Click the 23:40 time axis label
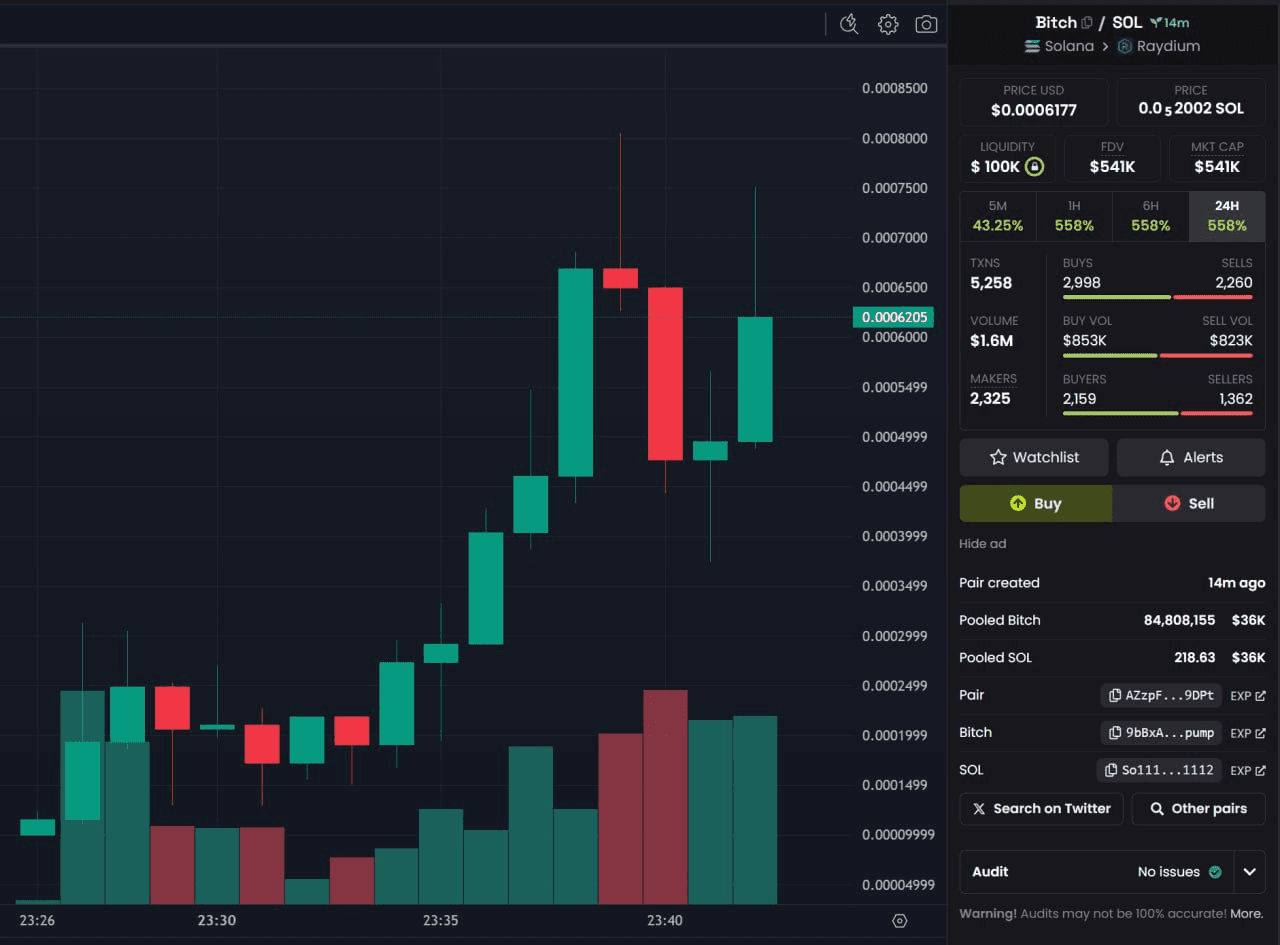Screen dimensions: 1280x945 (664, 920)
